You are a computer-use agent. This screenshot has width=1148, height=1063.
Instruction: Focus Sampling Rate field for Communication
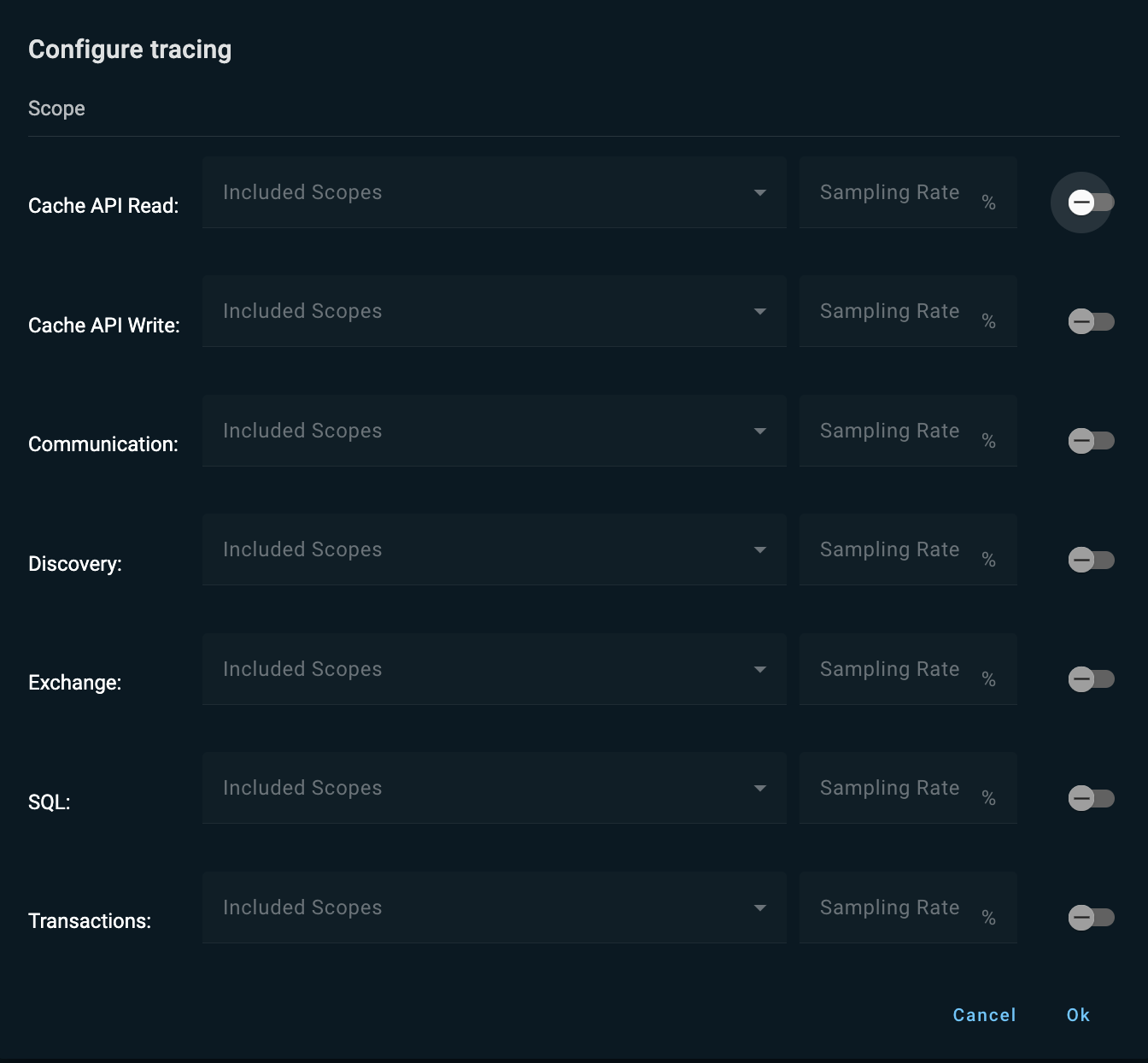click(x=908, y=431)
